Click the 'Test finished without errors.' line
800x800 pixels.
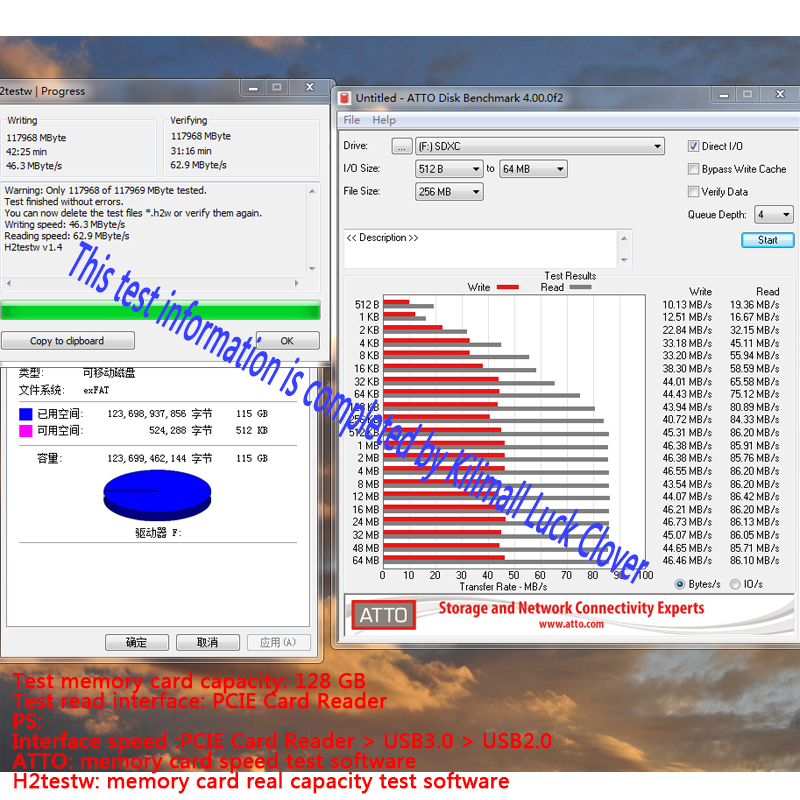tap(64, 202)
